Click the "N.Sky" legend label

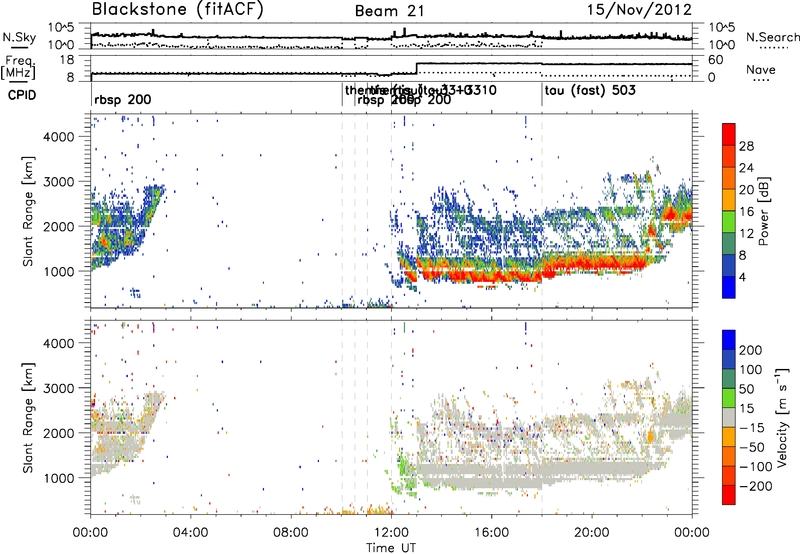pyautogui.click(x=19, y=37)
